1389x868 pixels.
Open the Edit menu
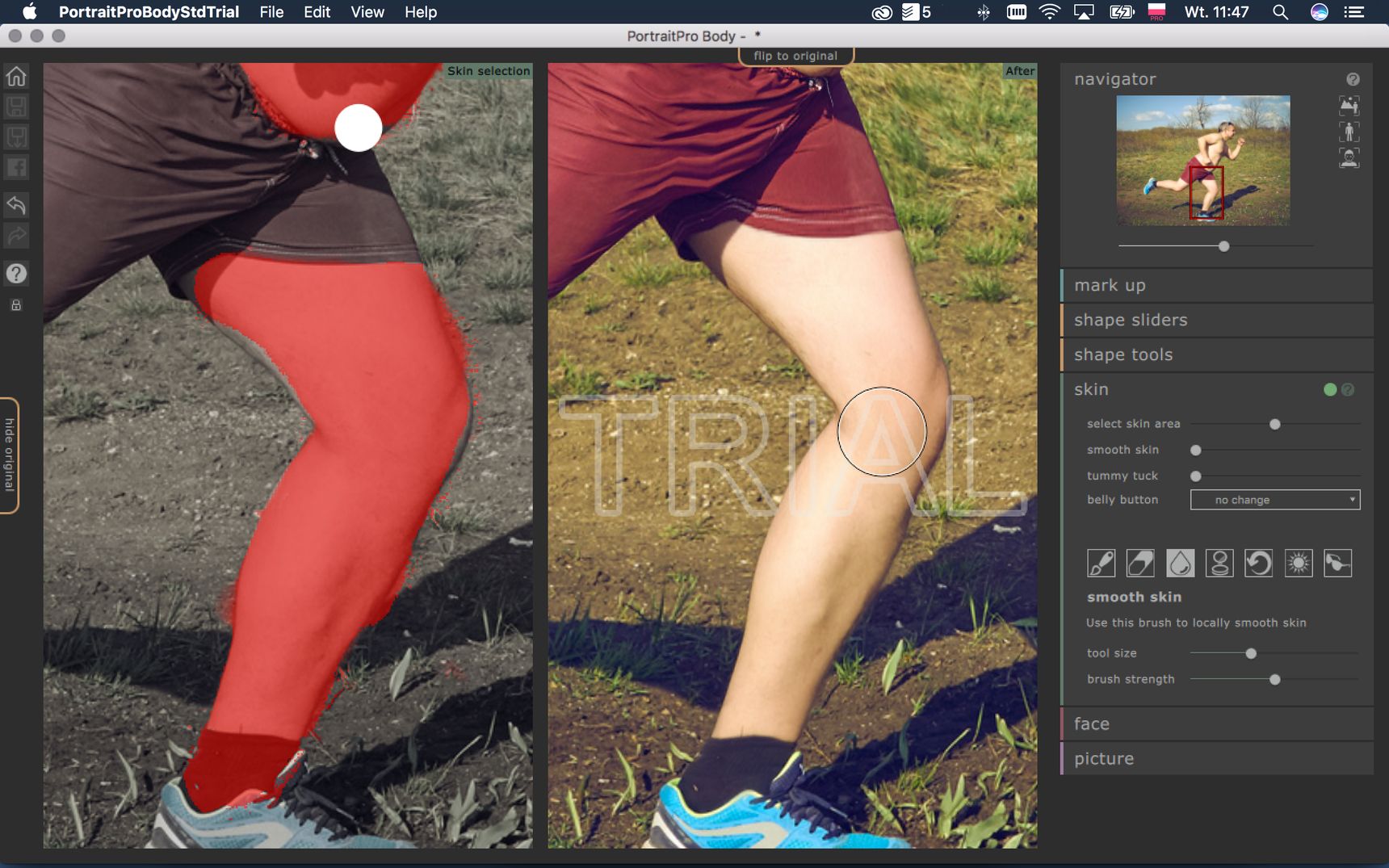point(317,12)
